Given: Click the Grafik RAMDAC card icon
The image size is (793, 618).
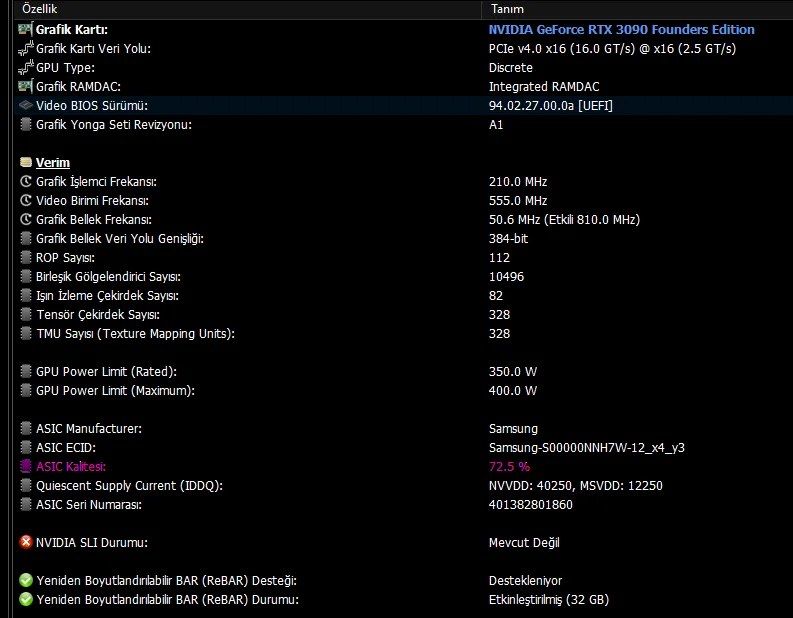Looking at the screenshot, I should point(25,86).
